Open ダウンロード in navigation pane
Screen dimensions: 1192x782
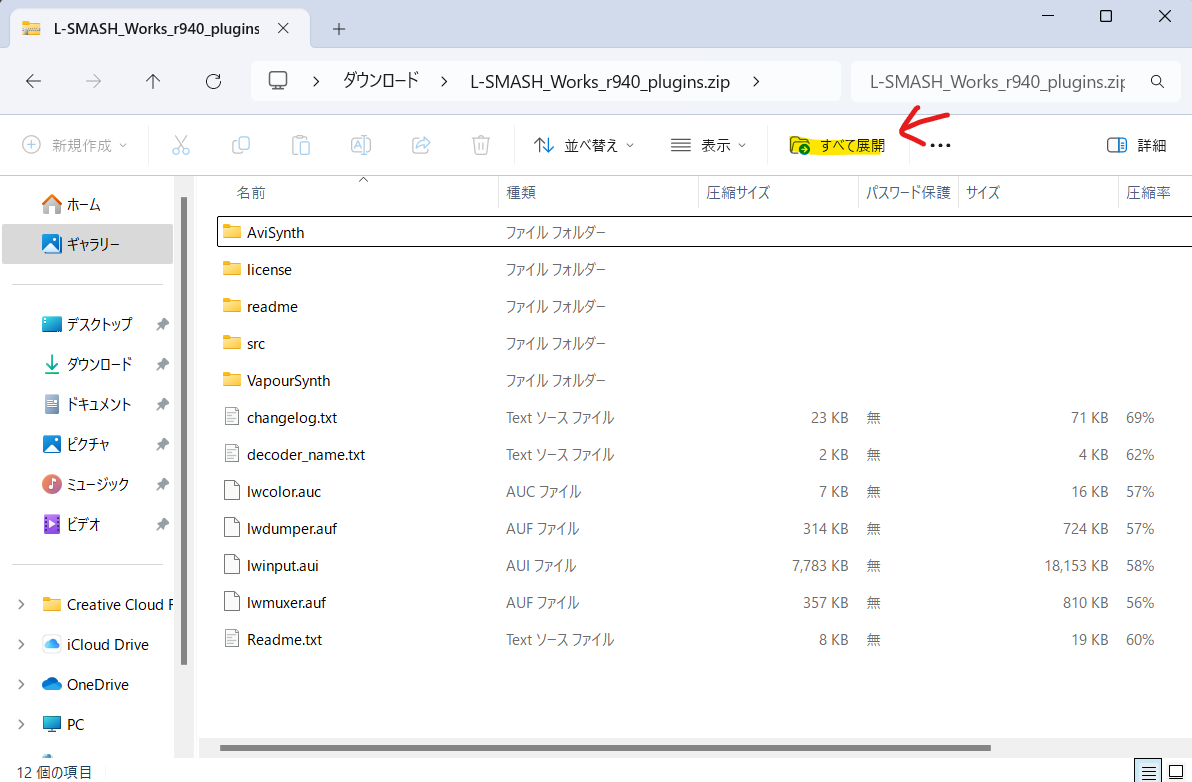click(x=87, y=365)
